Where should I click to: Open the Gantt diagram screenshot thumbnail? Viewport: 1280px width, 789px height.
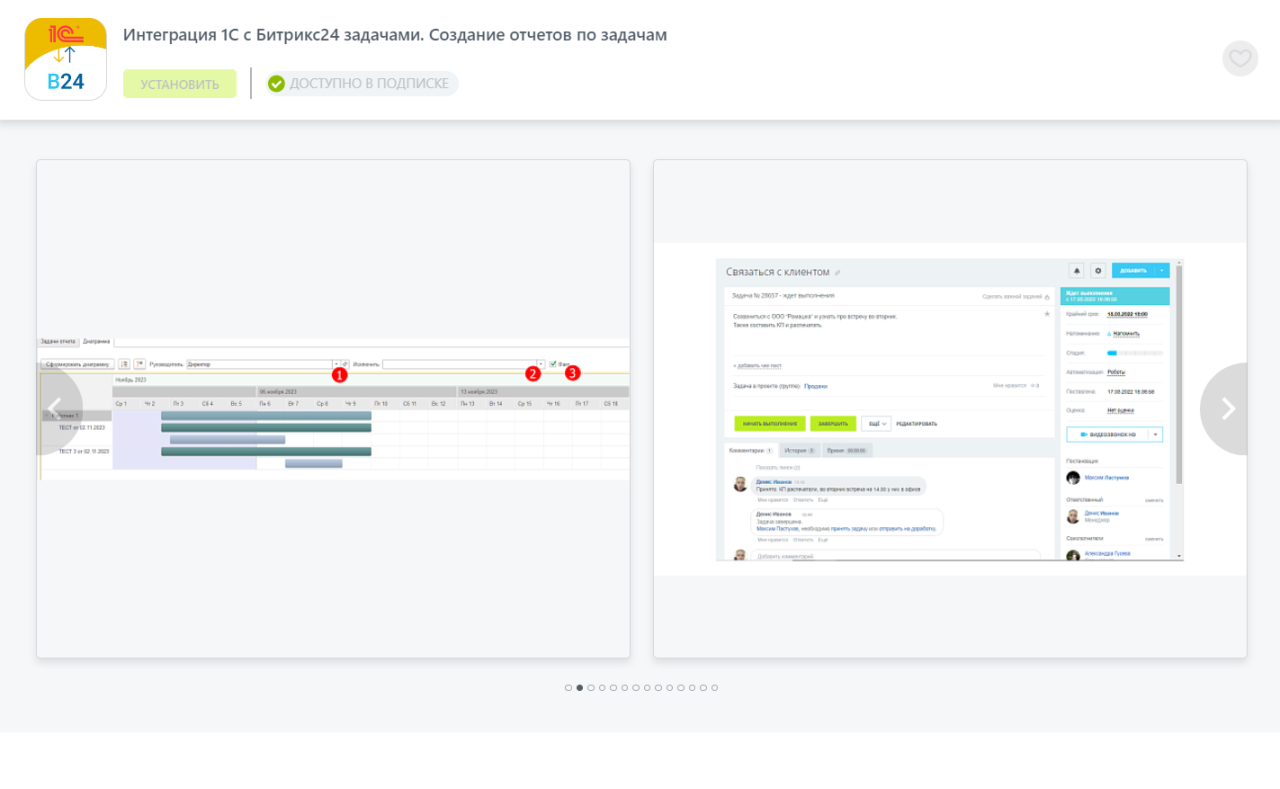334,409
